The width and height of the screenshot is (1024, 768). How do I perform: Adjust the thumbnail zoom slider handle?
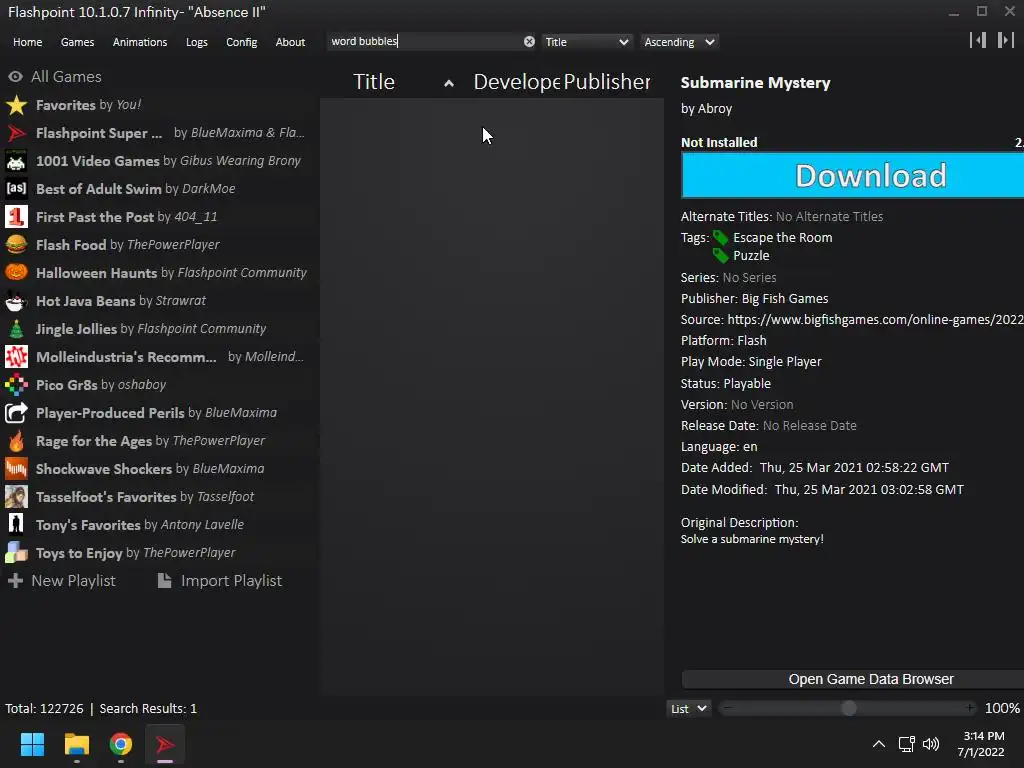click(x=848, y=709)
